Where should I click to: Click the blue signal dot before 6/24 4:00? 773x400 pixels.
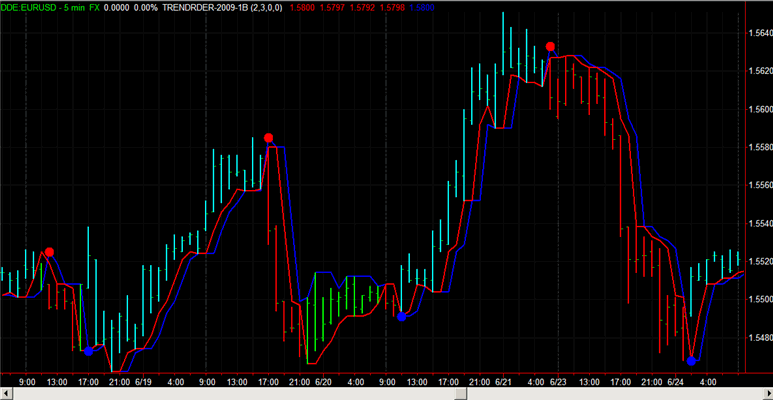pos(691,361)
